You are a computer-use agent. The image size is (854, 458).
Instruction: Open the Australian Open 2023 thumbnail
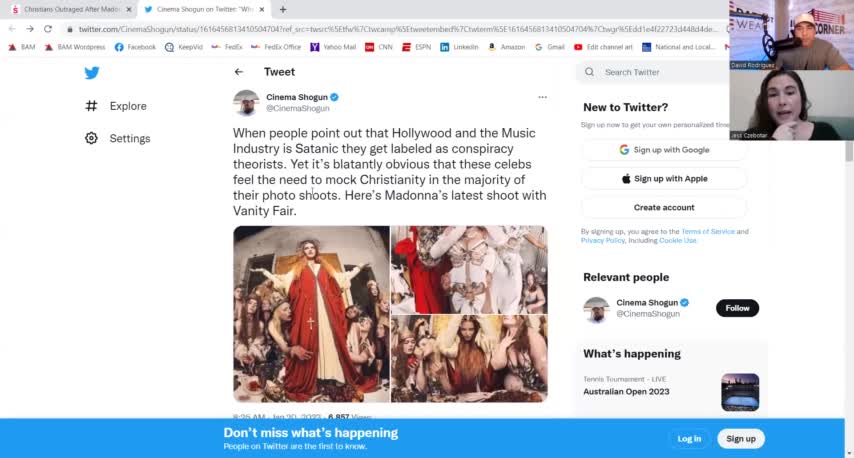[x=740, y=392]
